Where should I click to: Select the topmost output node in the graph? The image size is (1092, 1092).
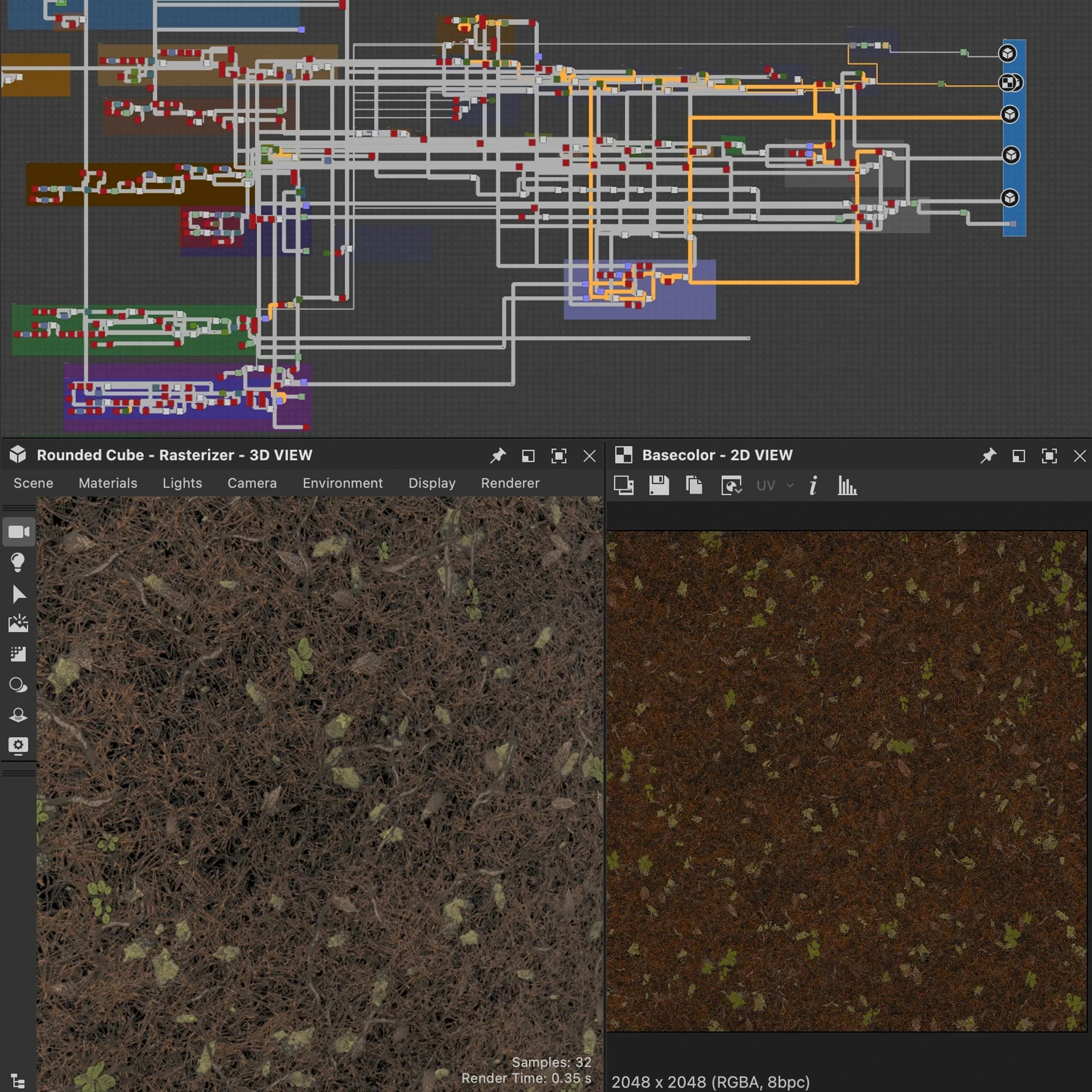tap(1008, 53)
